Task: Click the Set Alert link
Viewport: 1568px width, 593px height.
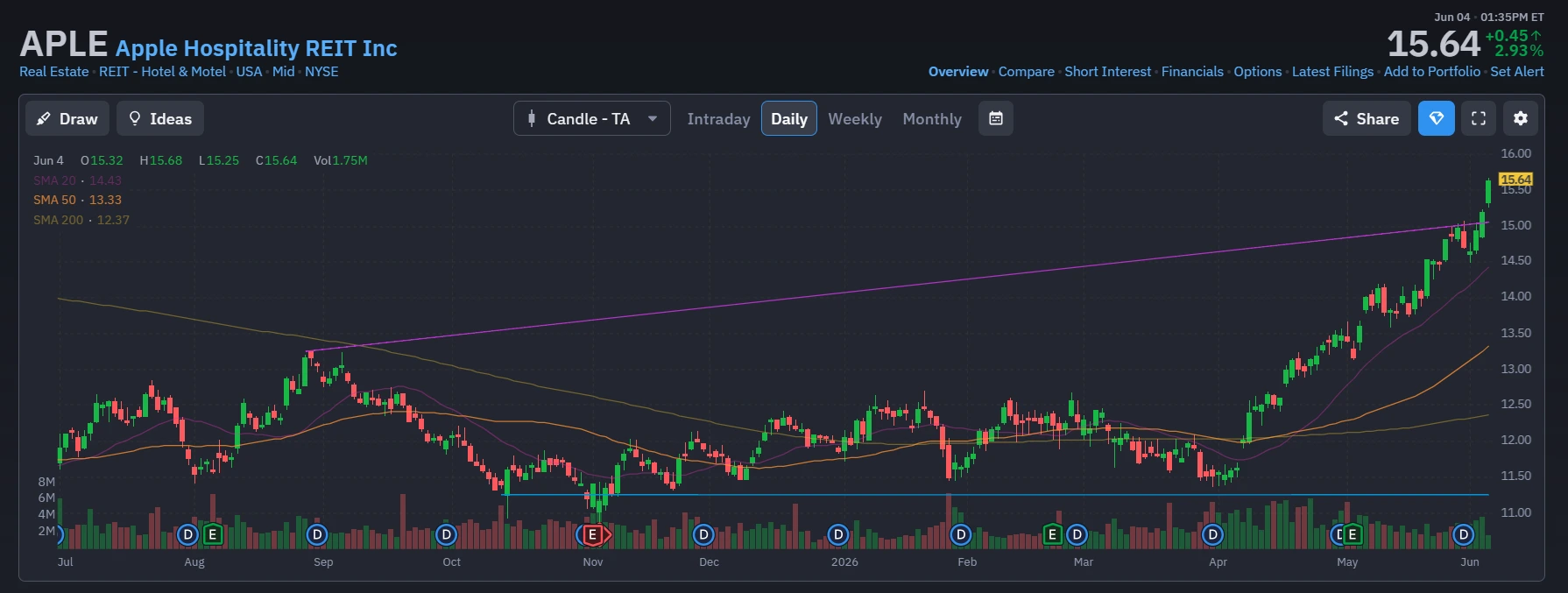Action: (1517, 72)
